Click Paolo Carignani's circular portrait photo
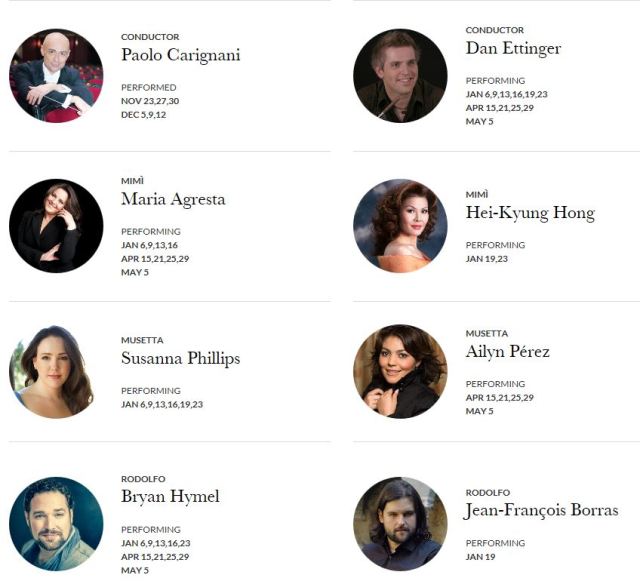The height and width of the screenshot is (581, 640). [x=56, y=76]
